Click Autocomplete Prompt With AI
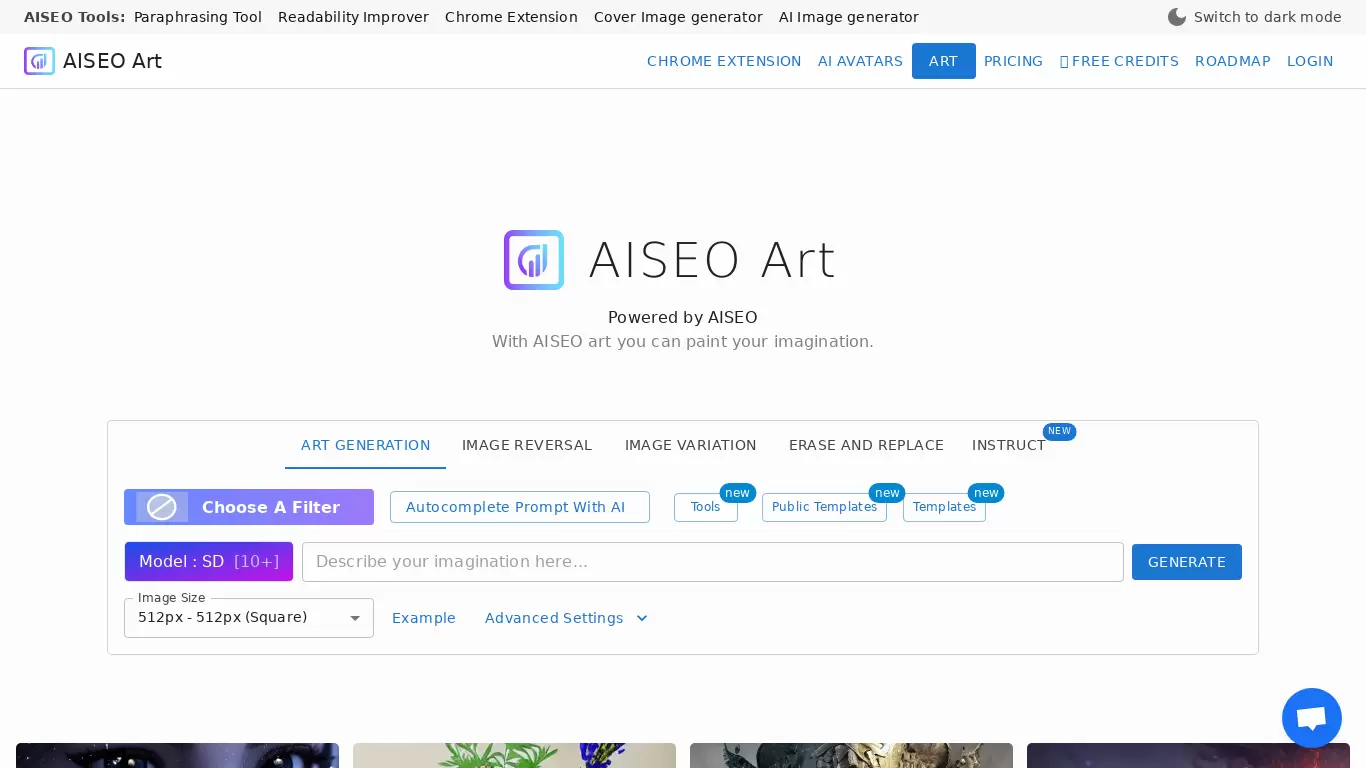The height and width of the screenshot is (768, 1366). tap(520, 507)
